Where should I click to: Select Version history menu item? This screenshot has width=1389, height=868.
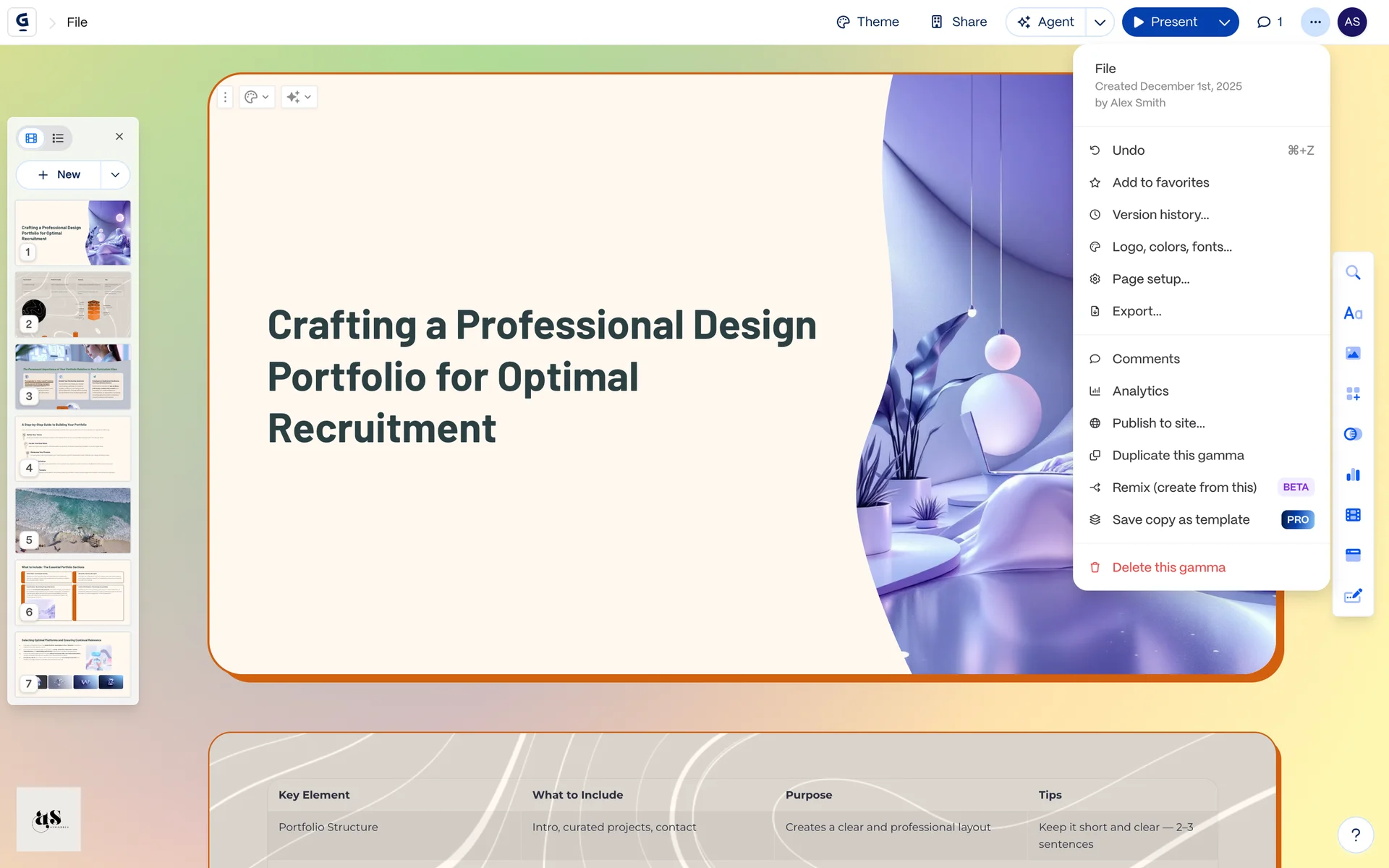1160,215
